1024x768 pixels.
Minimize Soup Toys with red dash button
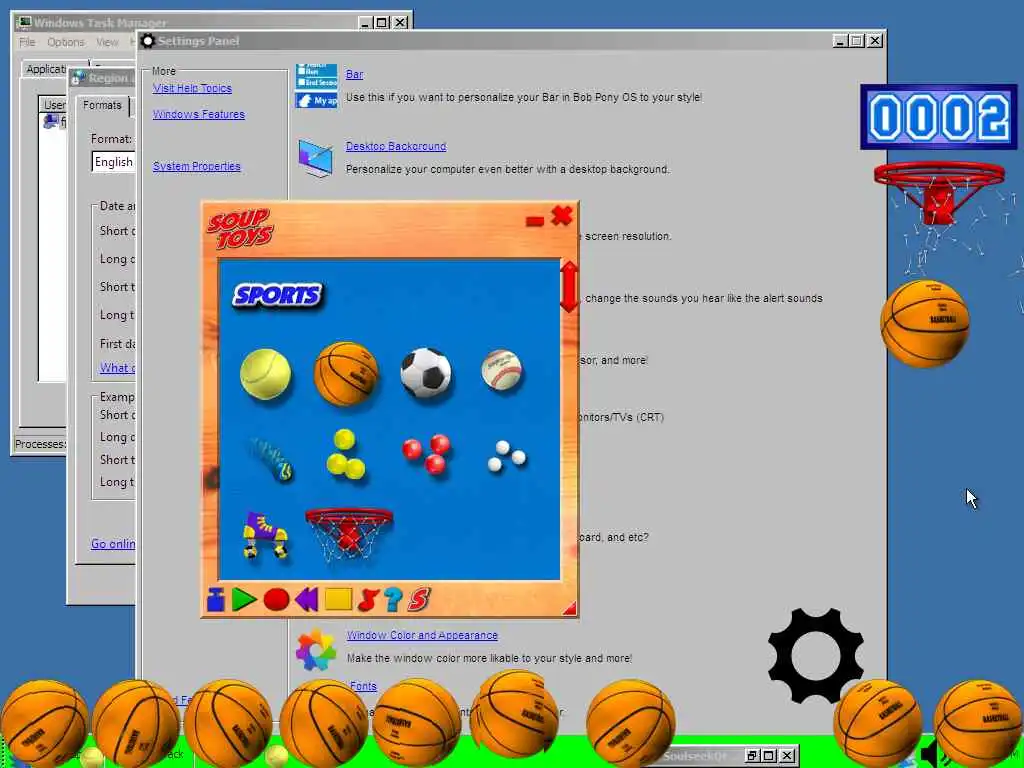tap(535, 221)
